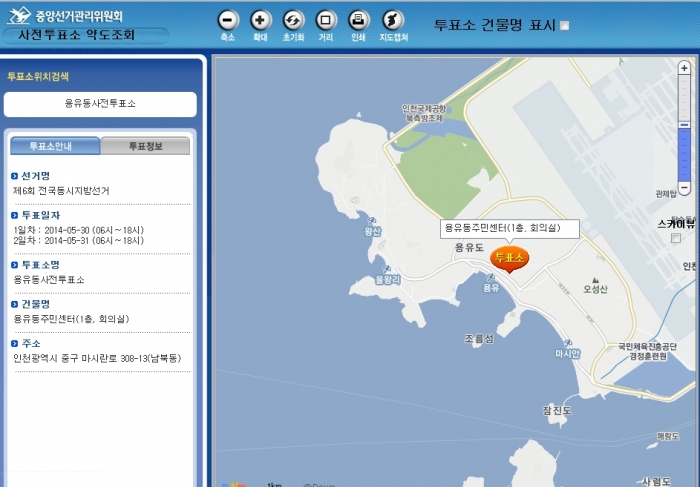This screenshot has width=700, height=487.
Task: Click the 용유동주민센터(1층, 회의실) map tooltip
Action: 510,229
